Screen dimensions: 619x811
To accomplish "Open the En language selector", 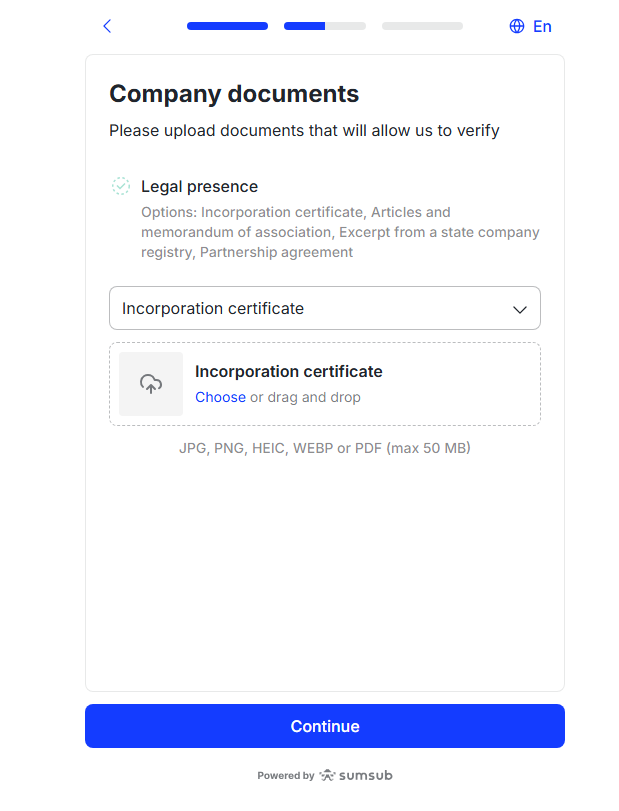I will [x=542, y=26].
